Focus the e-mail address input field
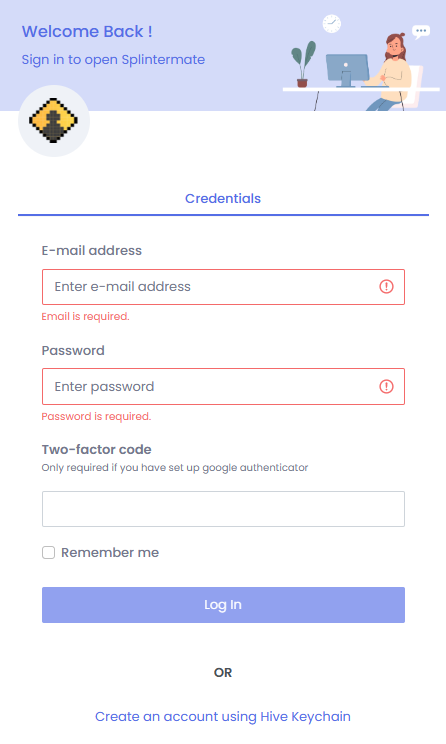The width and height of the screenshot is (446, 744). click(x=223, y=287)
